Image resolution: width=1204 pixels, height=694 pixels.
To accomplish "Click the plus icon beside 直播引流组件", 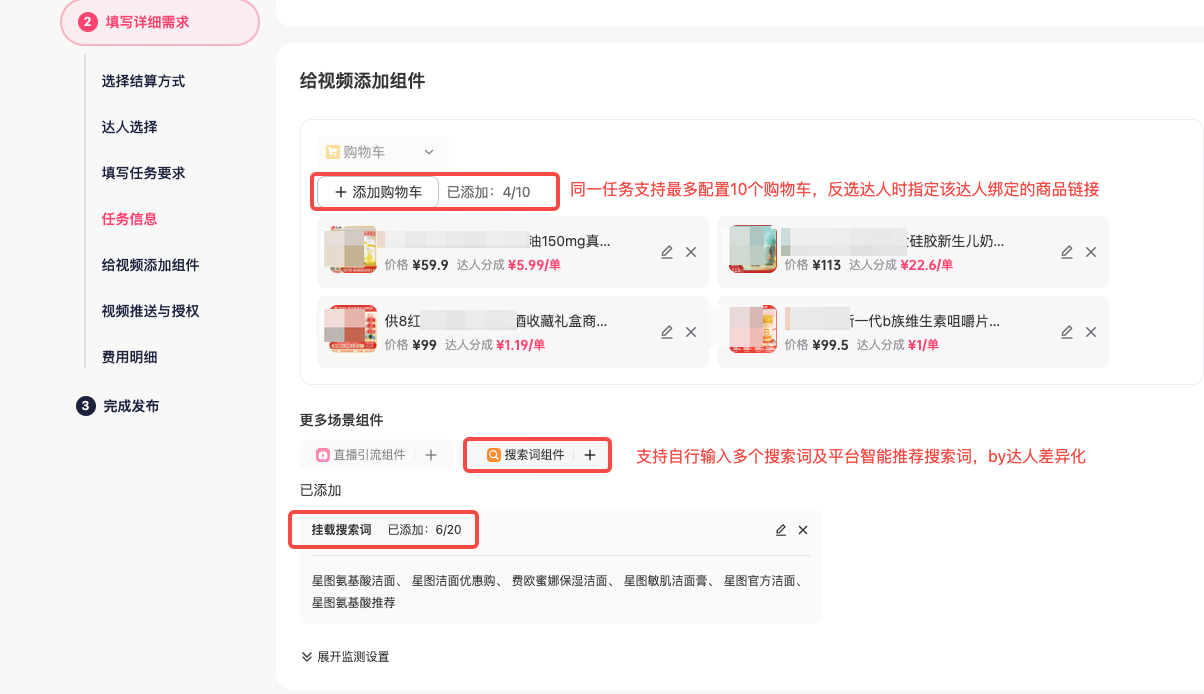I will (x=431, y=455).
